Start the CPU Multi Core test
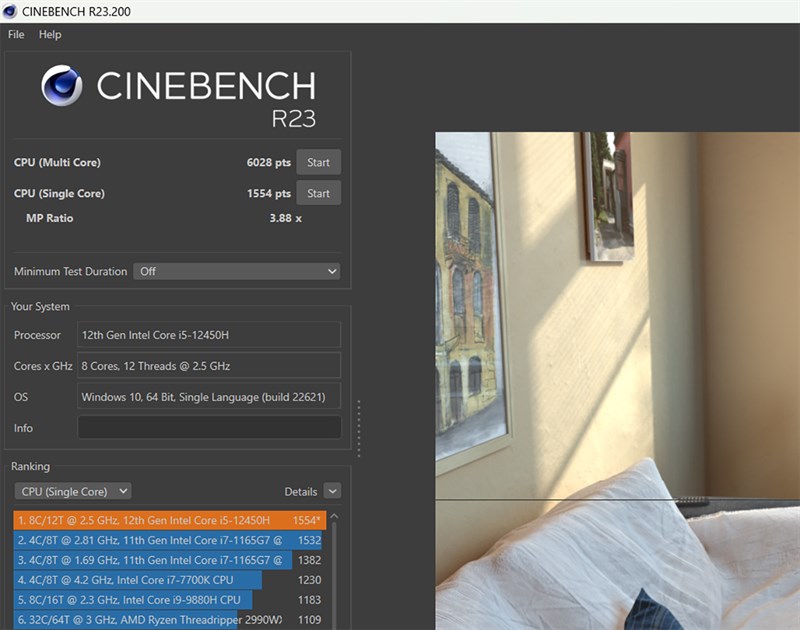The image size is (800, 630). (x=318, y=162)
